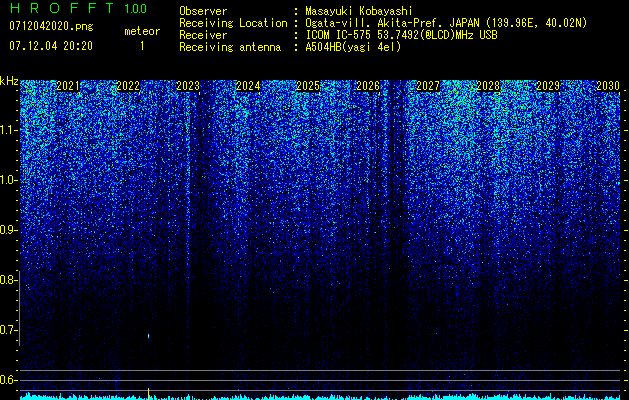Click the 2025 time marker

coord(308,86)
